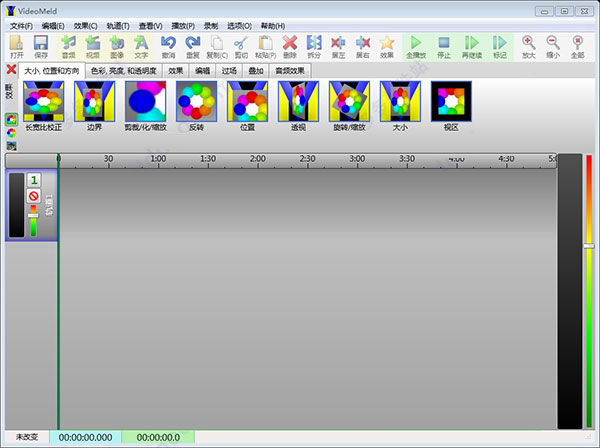Switch to the 效果 tab
The height and width of the screenshot is (448, 600).
pos(176,71)
